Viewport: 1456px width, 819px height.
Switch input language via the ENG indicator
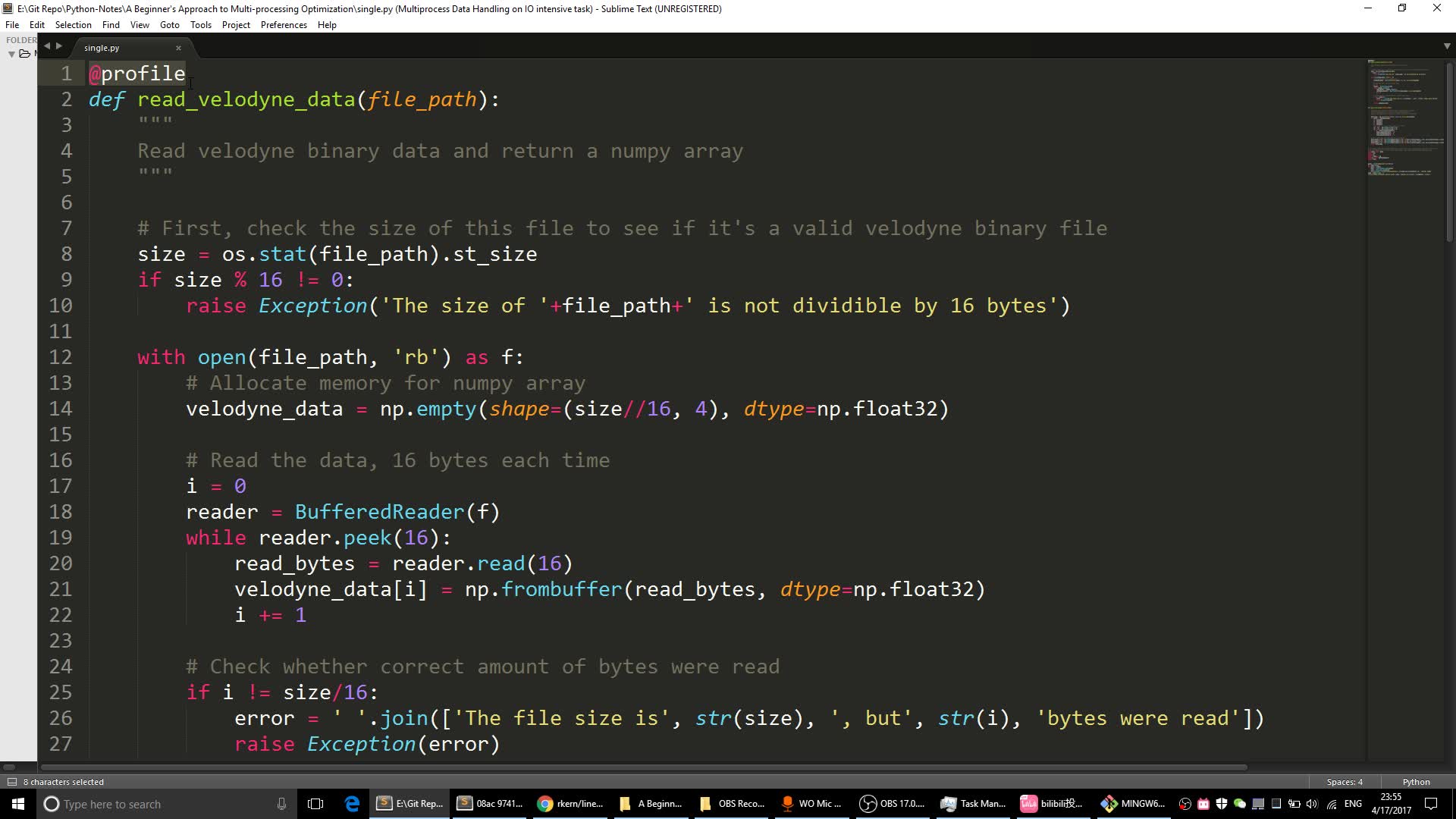tap(1354, 803)
